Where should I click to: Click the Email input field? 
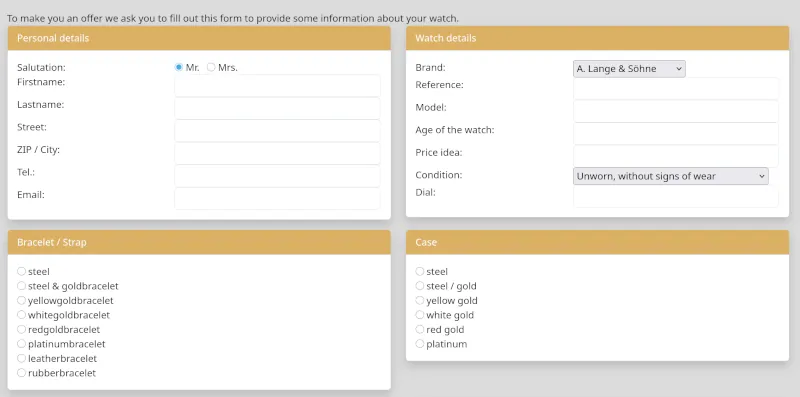pos(277,198)
